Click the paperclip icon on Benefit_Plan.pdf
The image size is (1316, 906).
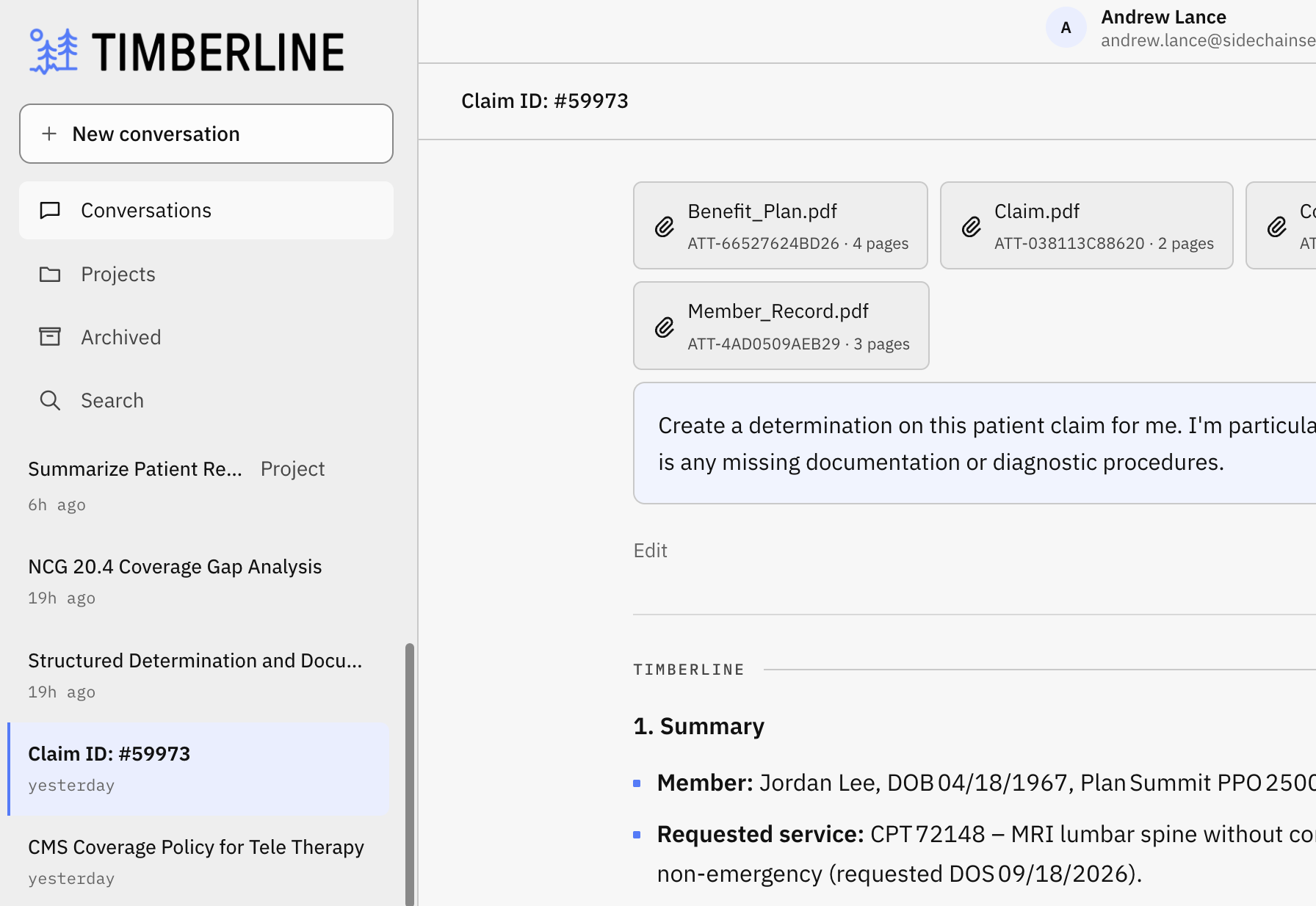pyautogui.click(x=665, y=226)
